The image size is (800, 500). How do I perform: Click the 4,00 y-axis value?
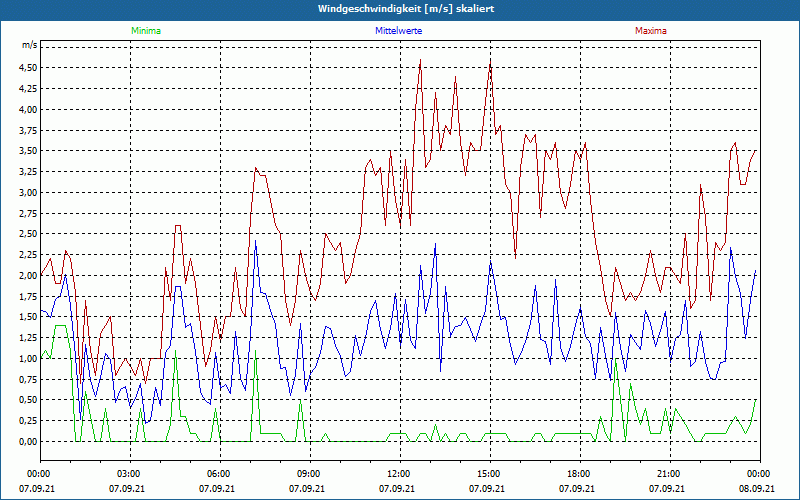coord(28,110)
